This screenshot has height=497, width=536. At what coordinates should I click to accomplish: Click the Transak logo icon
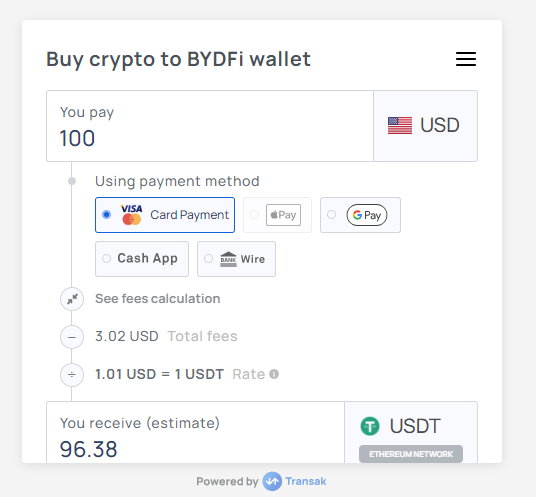tap(272, 481)
